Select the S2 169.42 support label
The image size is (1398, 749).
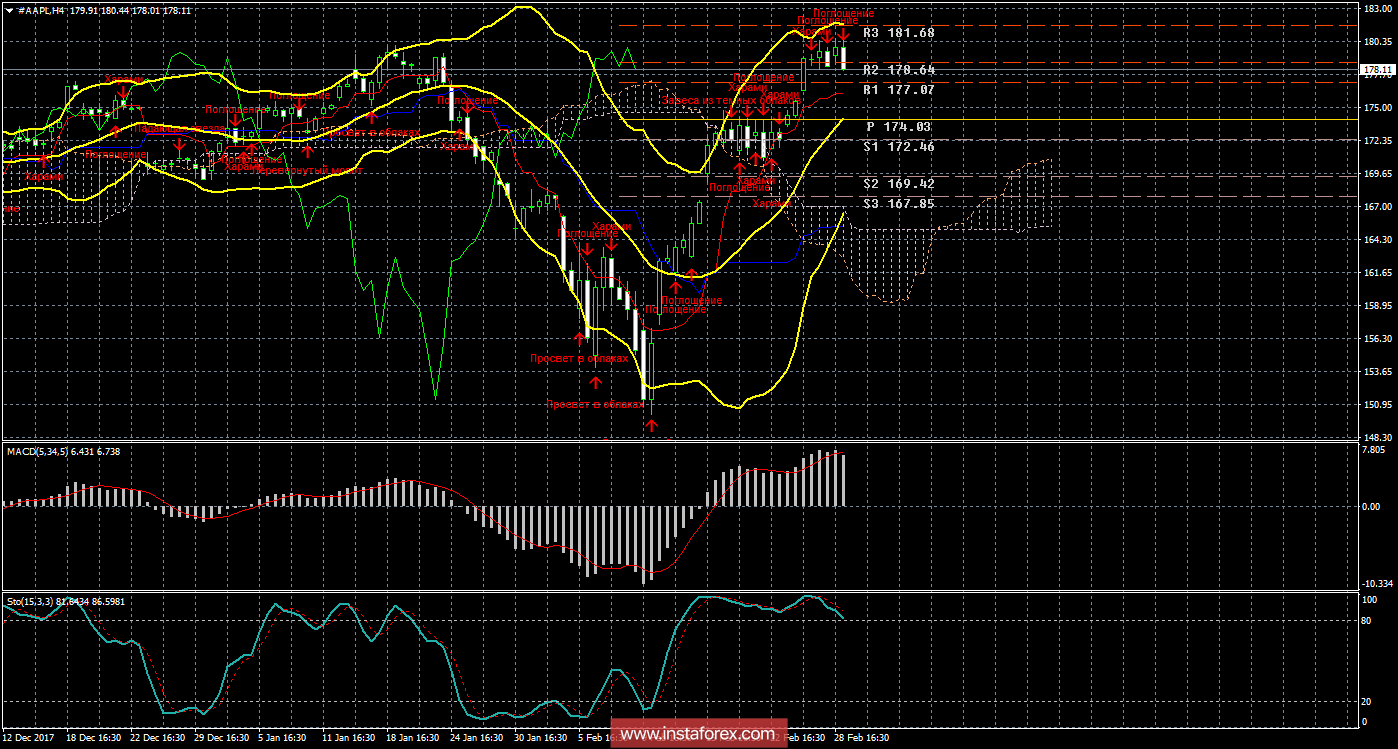pyautogui.click(x=897, y=184)
